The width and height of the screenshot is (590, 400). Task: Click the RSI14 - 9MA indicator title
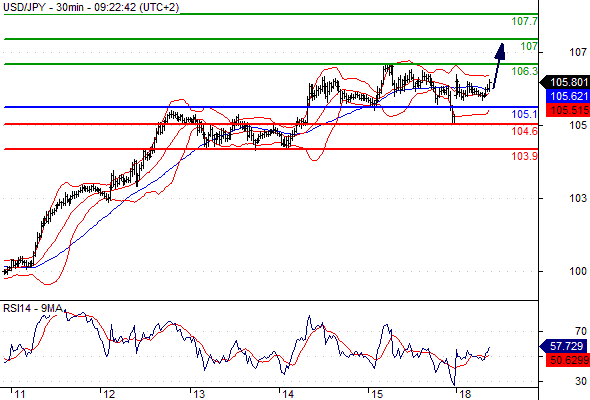coord(33,308)
